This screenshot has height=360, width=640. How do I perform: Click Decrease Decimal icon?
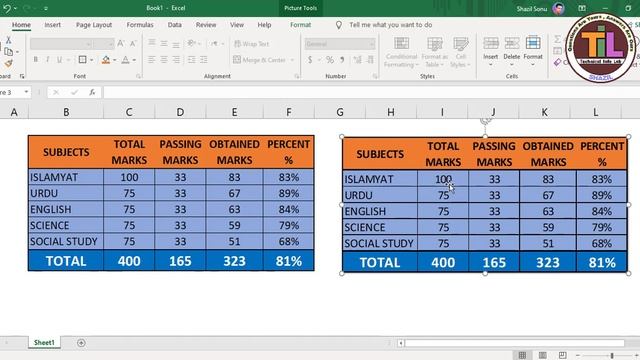pyautogui.click(x=370, y=60)
